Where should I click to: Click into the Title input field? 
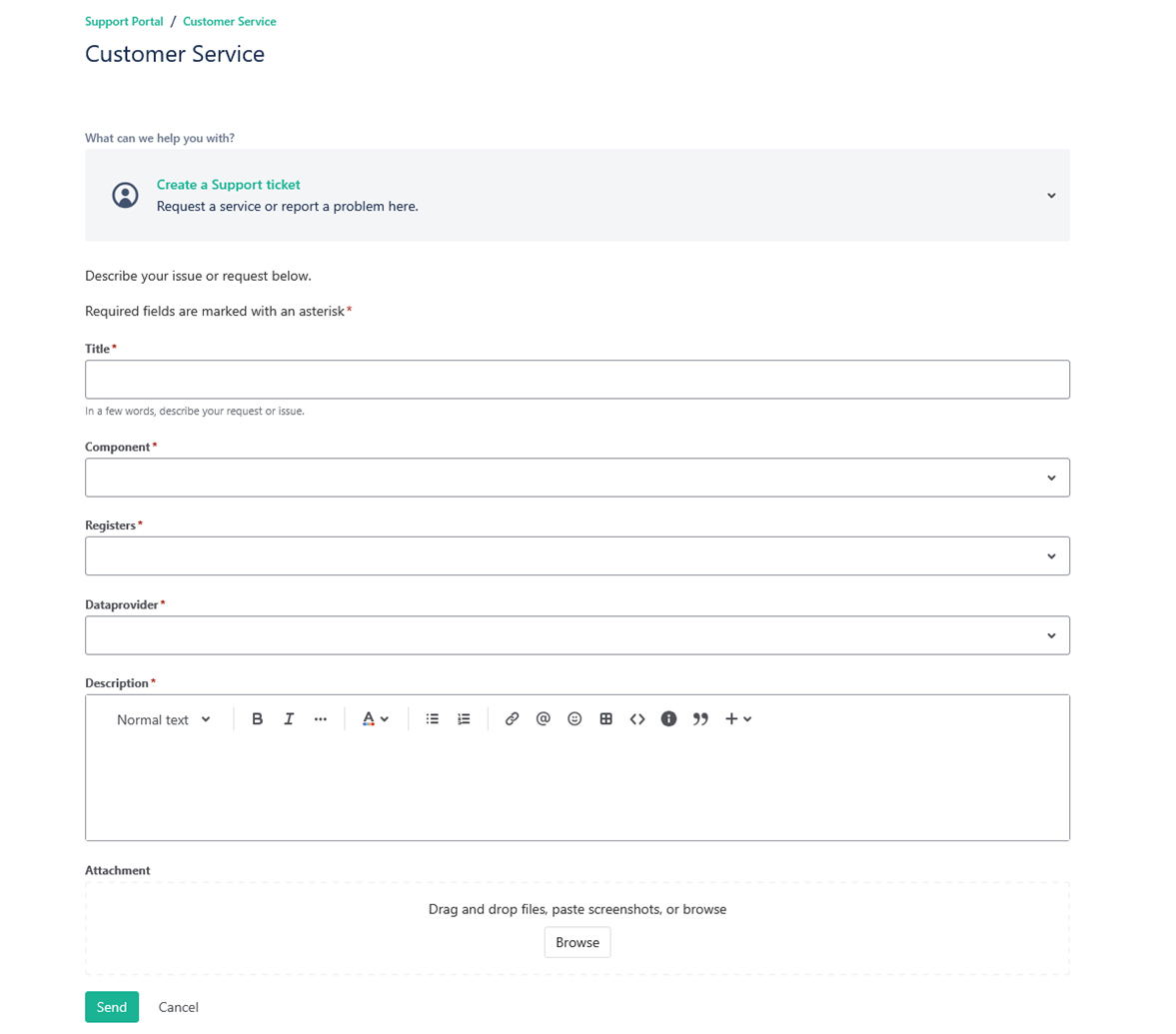click(x=577, y=380)
